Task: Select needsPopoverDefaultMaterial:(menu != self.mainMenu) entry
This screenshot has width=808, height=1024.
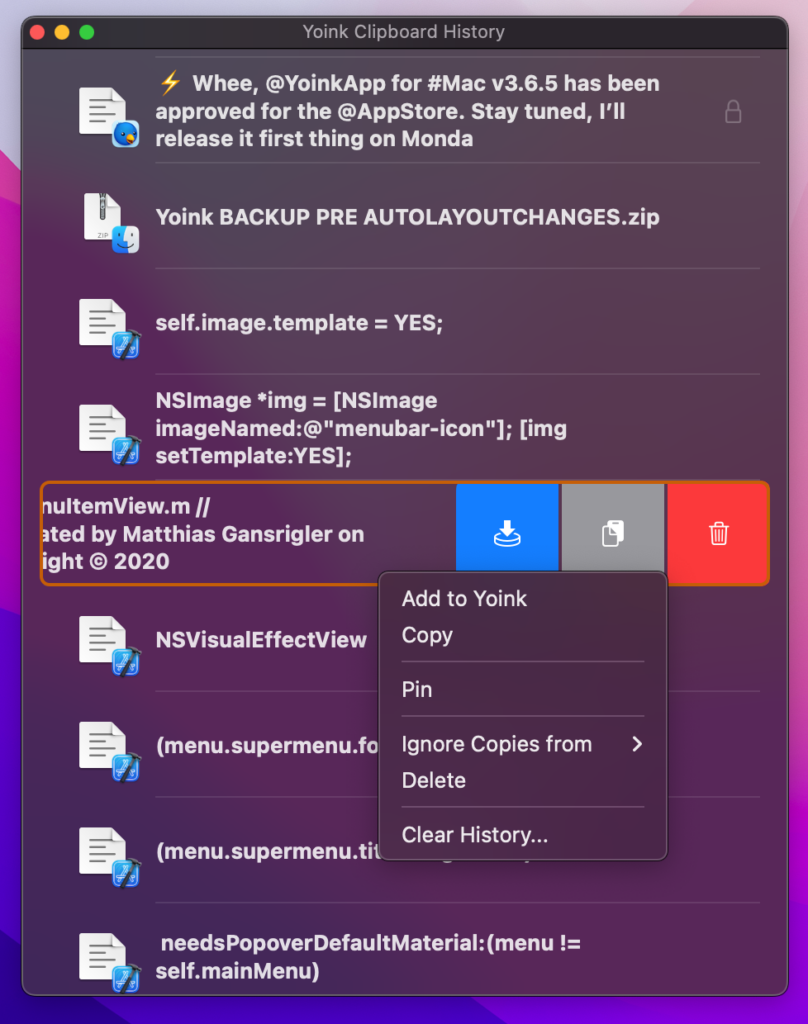Action: pos(368,957)
